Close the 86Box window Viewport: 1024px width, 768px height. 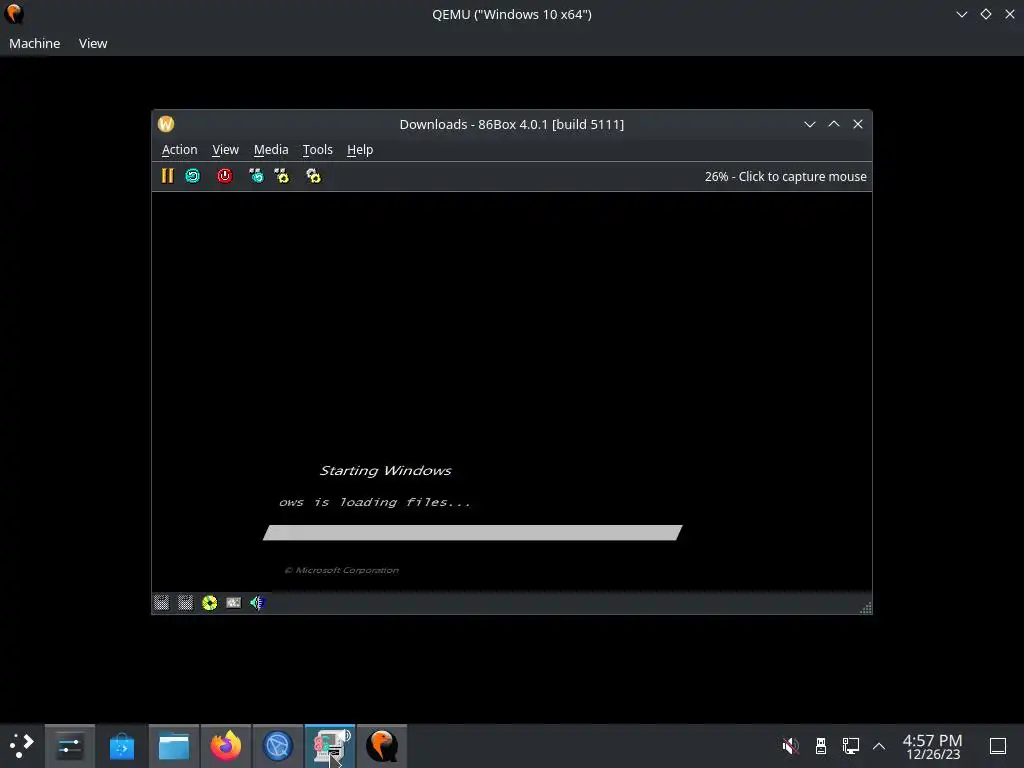858,124
